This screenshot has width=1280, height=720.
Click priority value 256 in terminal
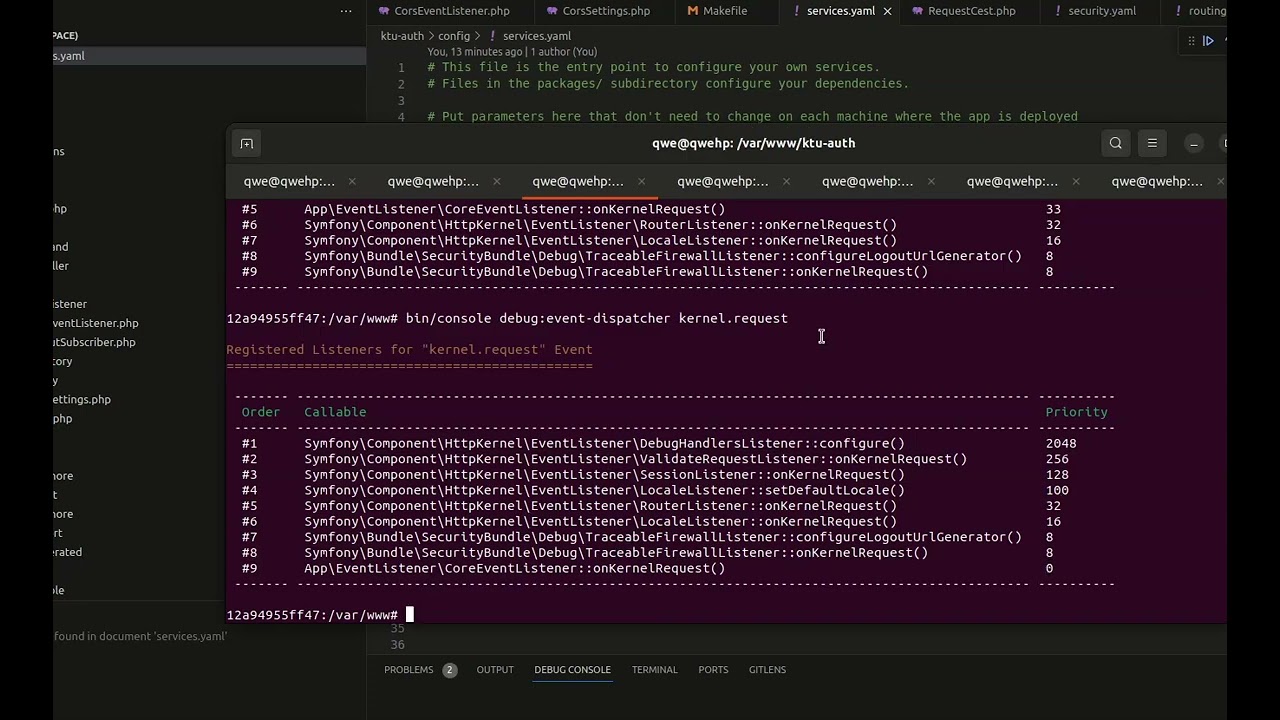point(1057,459)
